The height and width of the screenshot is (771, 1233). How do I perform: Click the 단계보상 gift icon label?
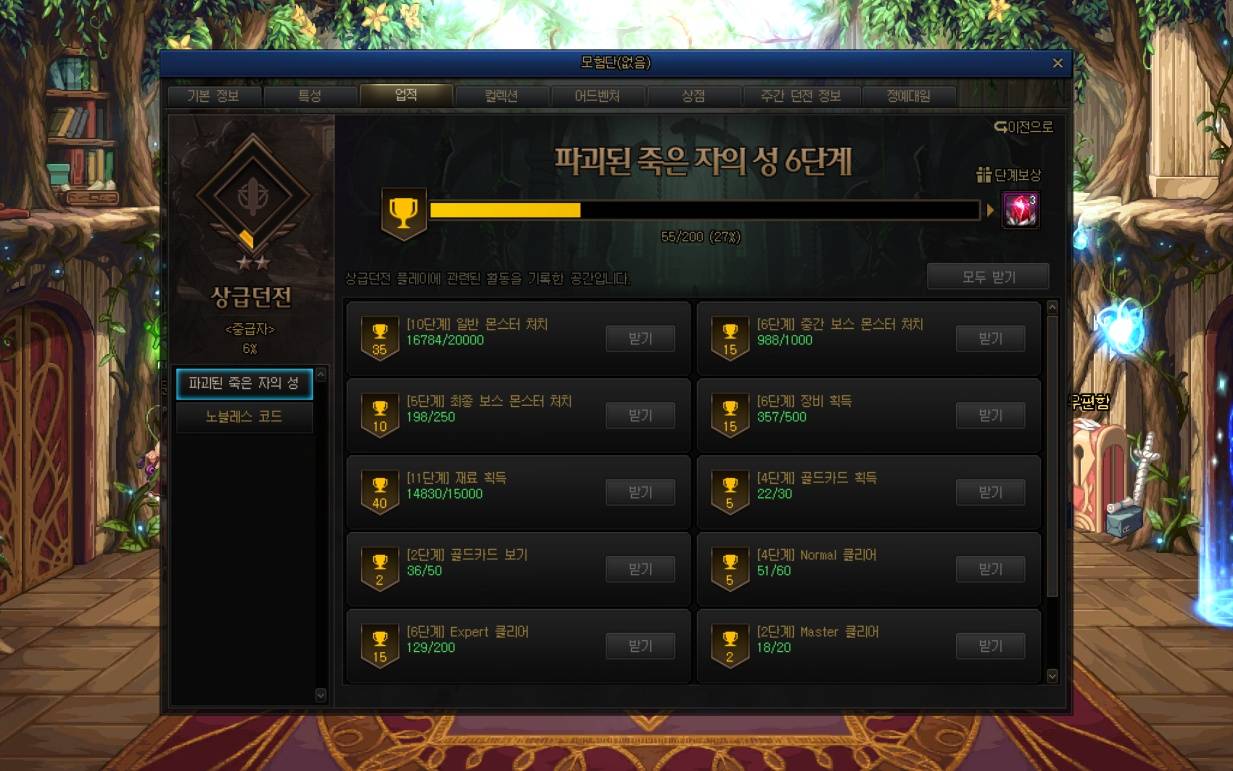tap(1009, 175)
